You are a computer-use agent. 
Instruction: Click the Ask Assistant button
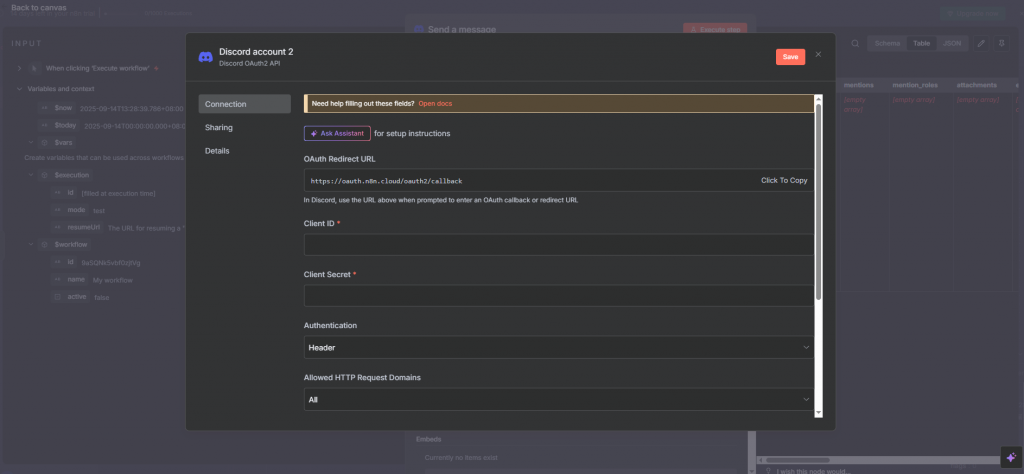pos(337,133)
